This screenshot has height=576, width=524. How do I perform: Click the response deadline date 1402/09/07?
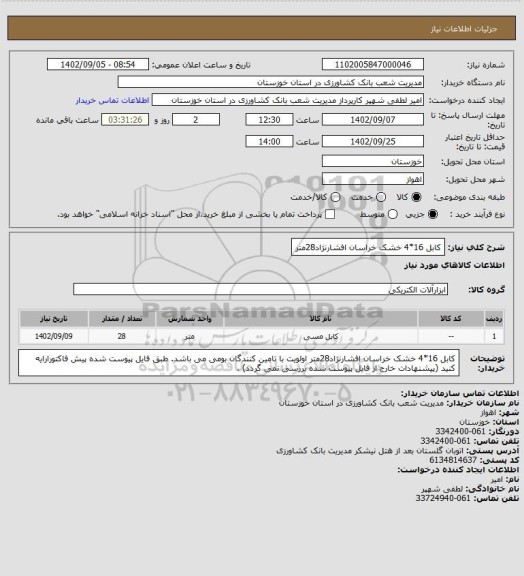click(373, 120)
